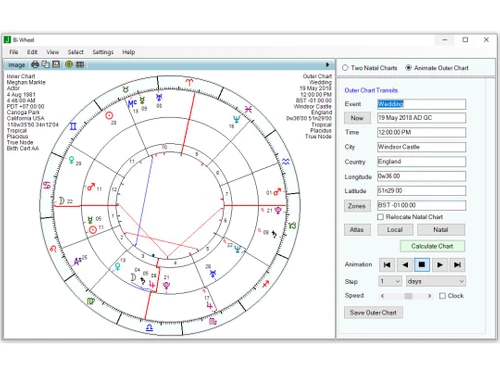
Task: Open the Edit menu
Action: [x=32, y=52]
